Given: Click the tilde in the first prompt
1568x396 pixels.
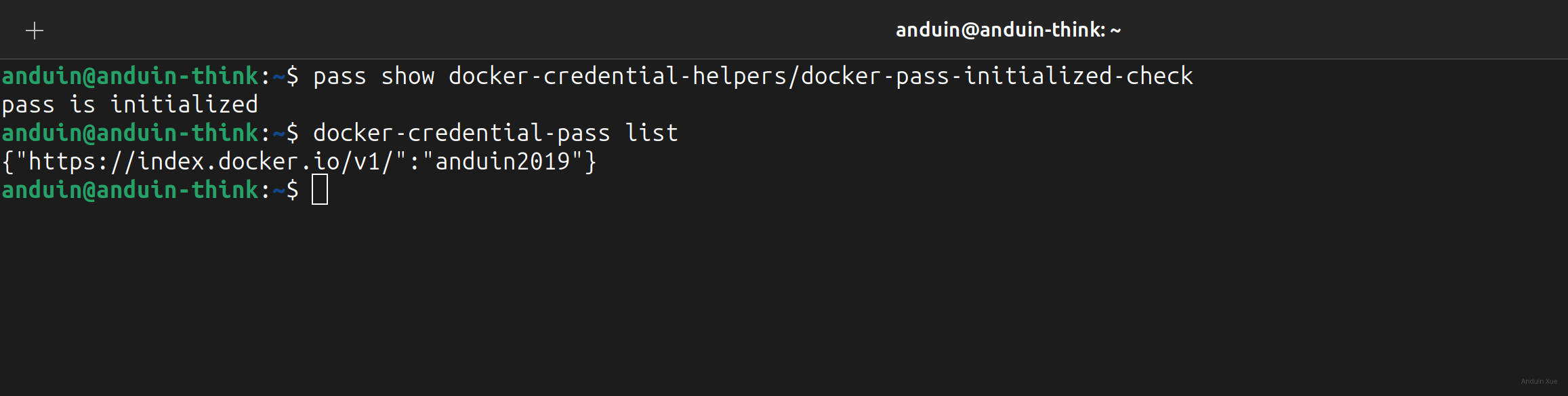Looking at the screenshot, I should point(278,76).
